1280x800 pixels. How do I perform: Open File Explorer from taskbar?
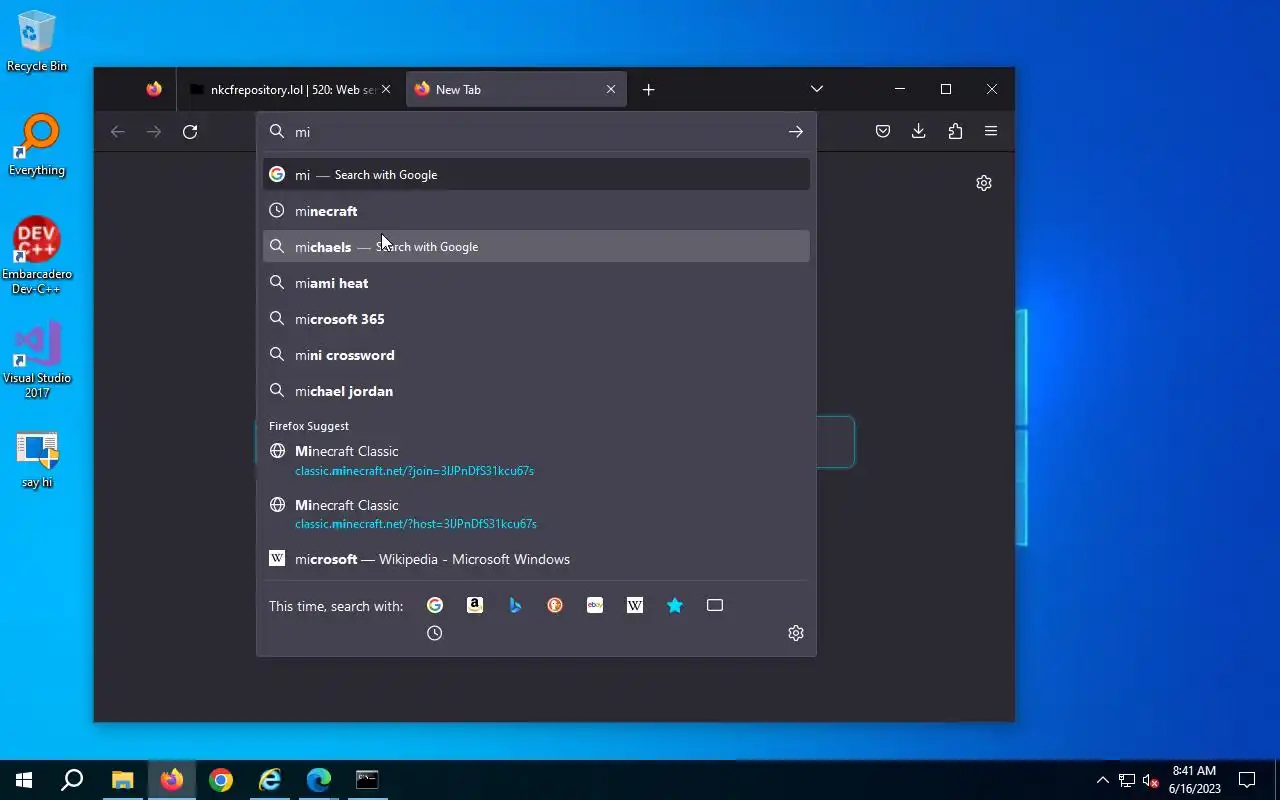[x=122, y=780]
